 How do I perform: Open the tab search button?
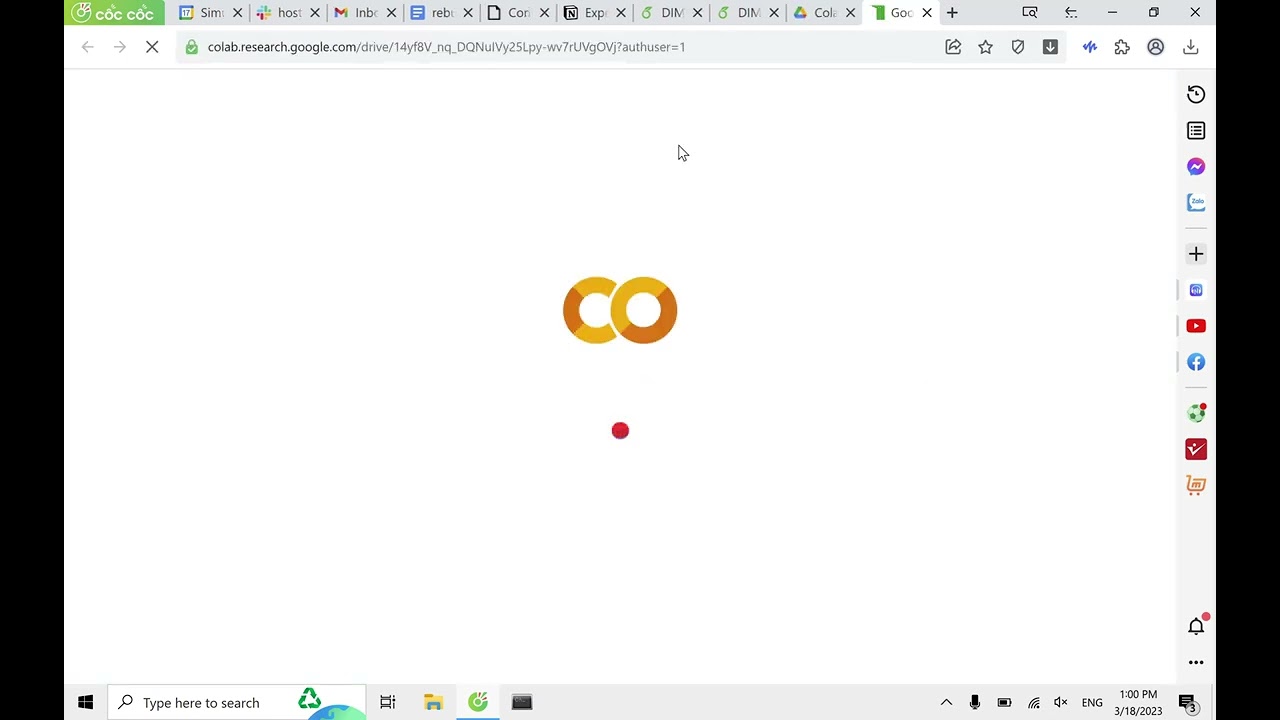click(1030, 13)
